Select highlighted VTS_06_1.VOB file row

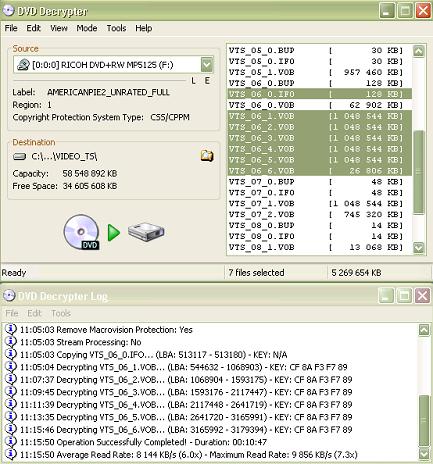pos(319,116)
